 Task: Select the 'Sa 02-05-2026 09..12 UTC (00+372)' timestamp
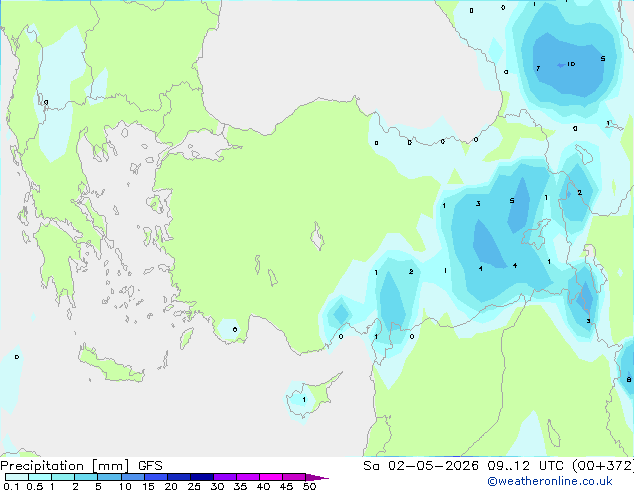498,466
